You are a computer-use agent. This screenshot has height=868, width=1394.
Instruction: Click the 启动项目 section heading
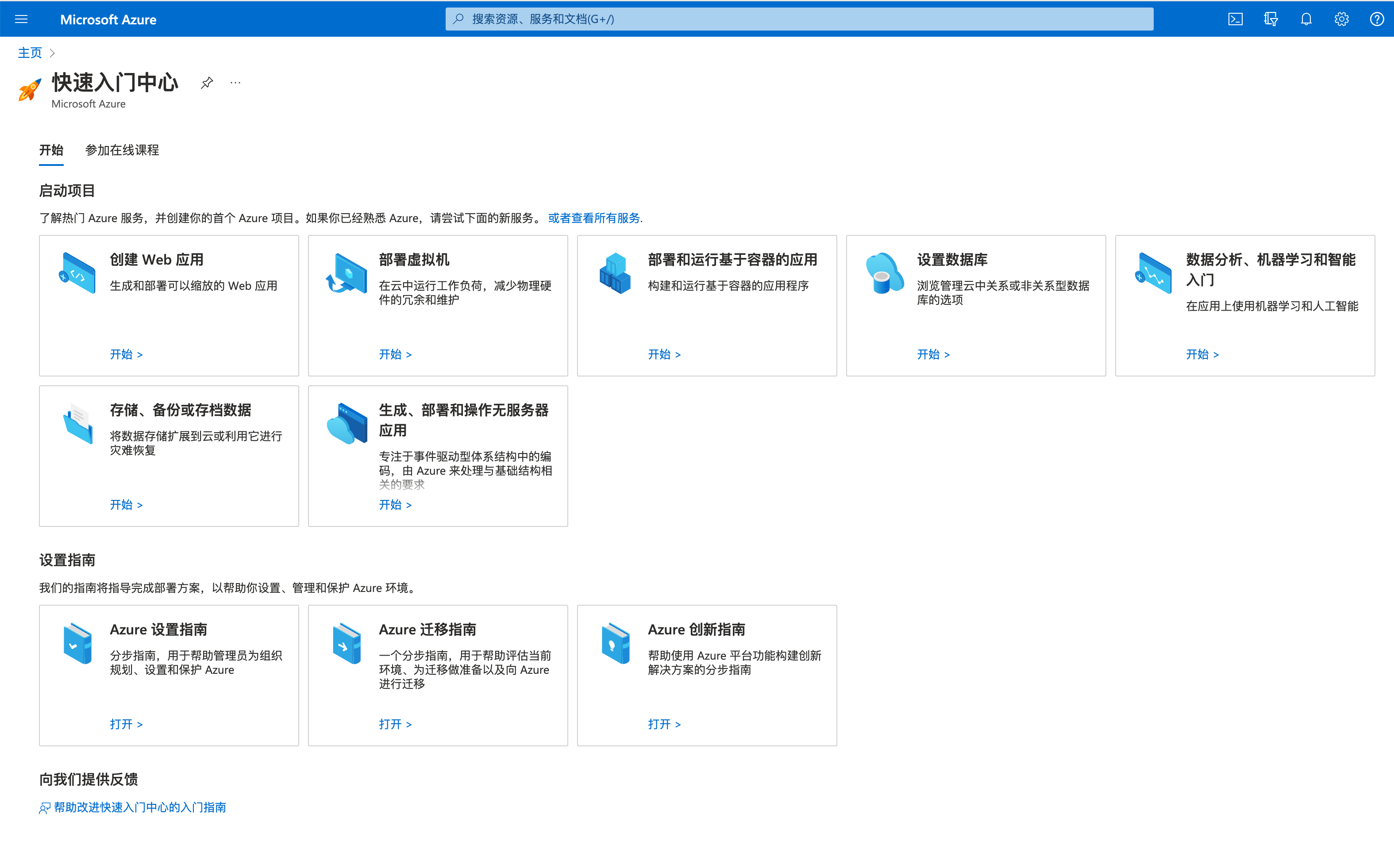pos(67,191)
